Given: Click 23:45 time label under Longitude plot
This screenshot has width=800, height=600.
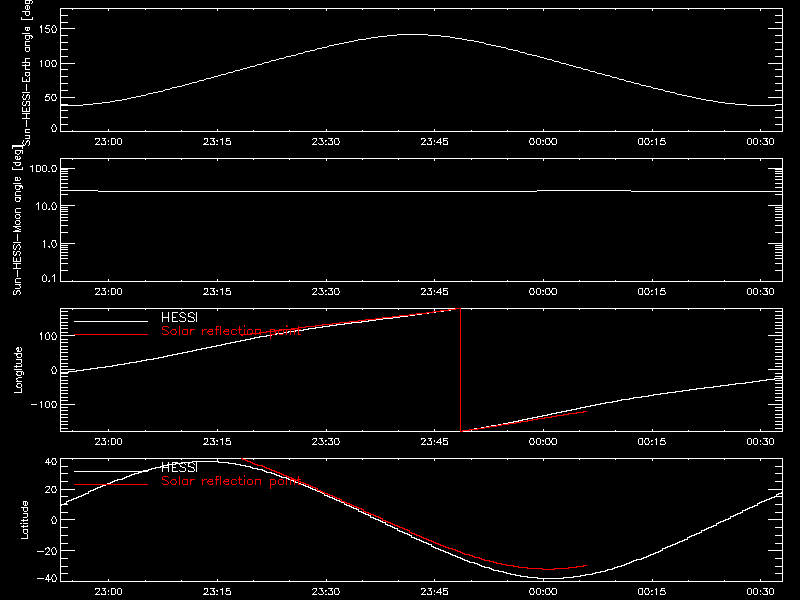Looking at the screenshot, I should (x=434, y=442).
